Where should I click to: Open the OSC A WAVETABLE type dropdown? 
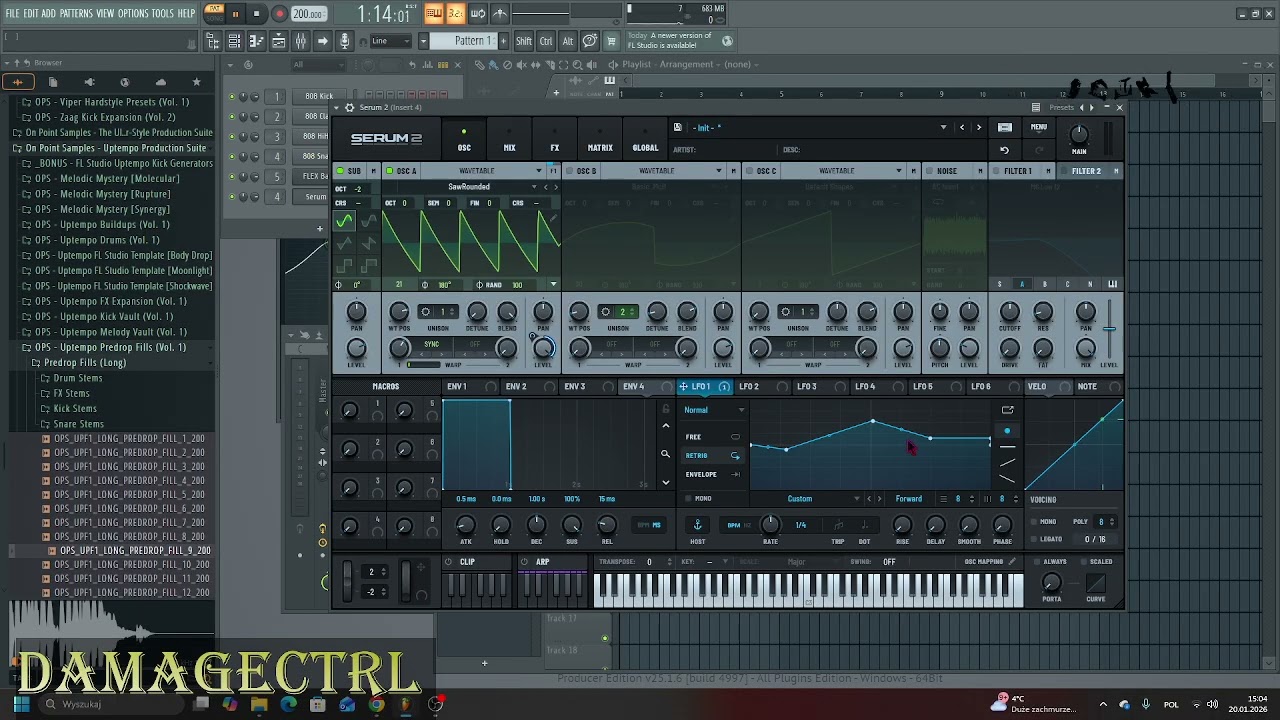(x=538, y=171)
